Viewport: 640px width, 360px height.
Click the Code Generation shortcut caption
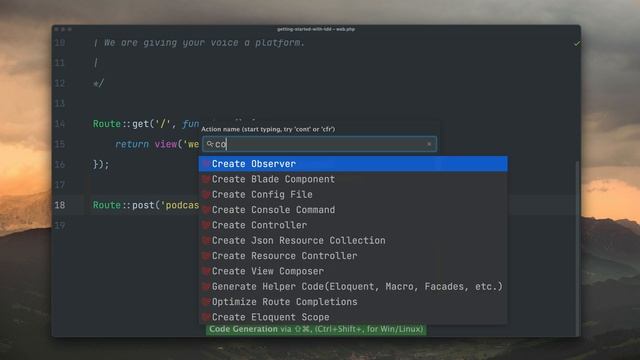point(316,329)
